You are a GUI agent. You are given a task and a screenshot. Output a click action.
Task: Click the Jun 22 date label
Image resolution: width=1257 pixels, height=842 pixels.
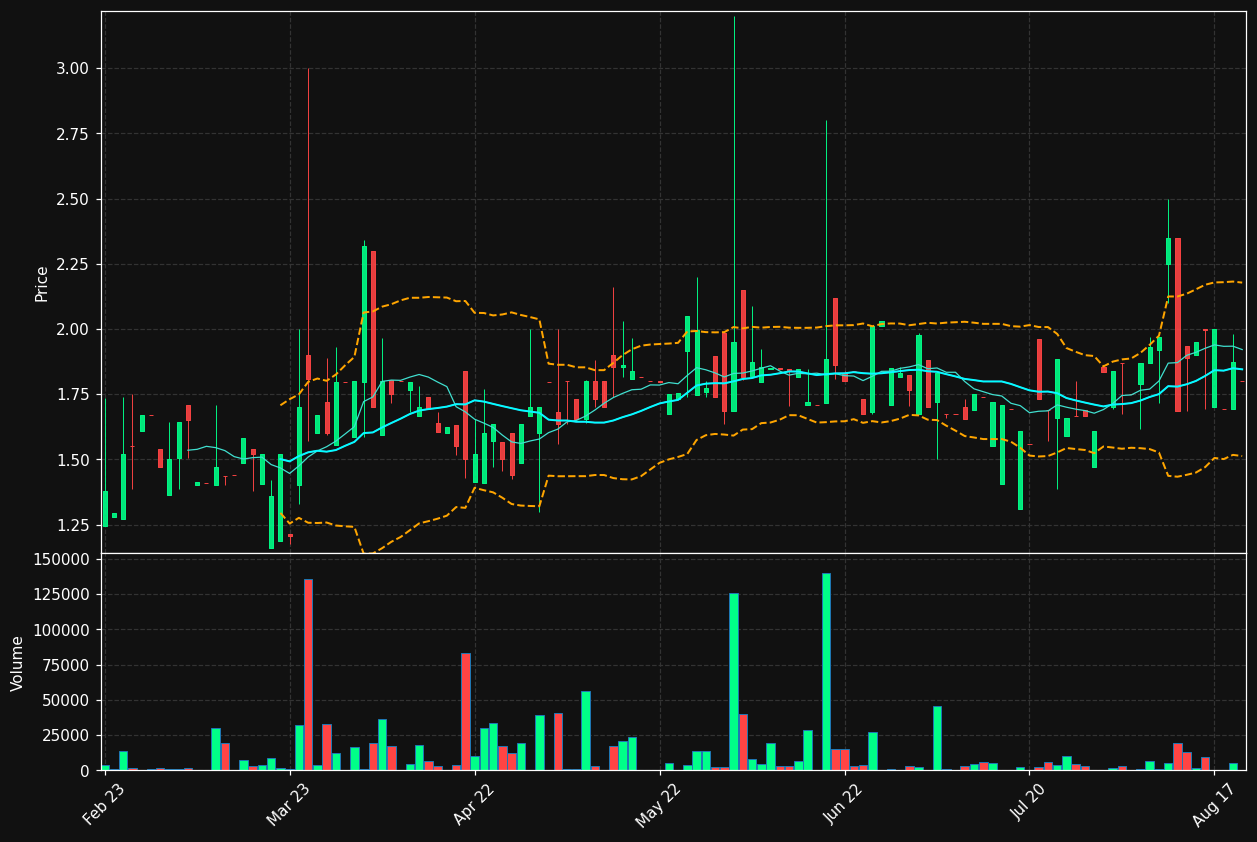pos(843,803)
